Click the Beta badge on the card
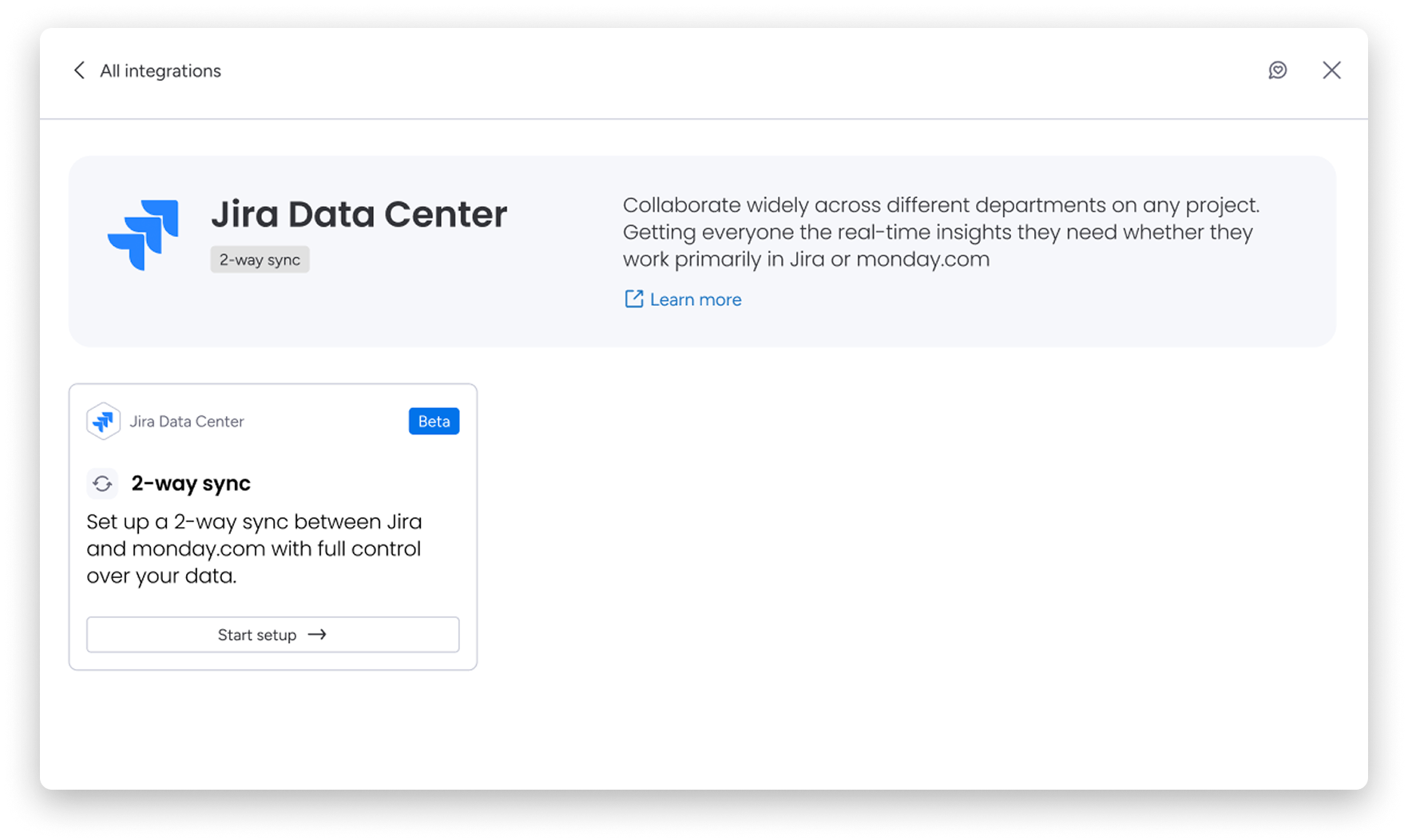Screen dimensions: 1408x840 (x=434, y=422)
